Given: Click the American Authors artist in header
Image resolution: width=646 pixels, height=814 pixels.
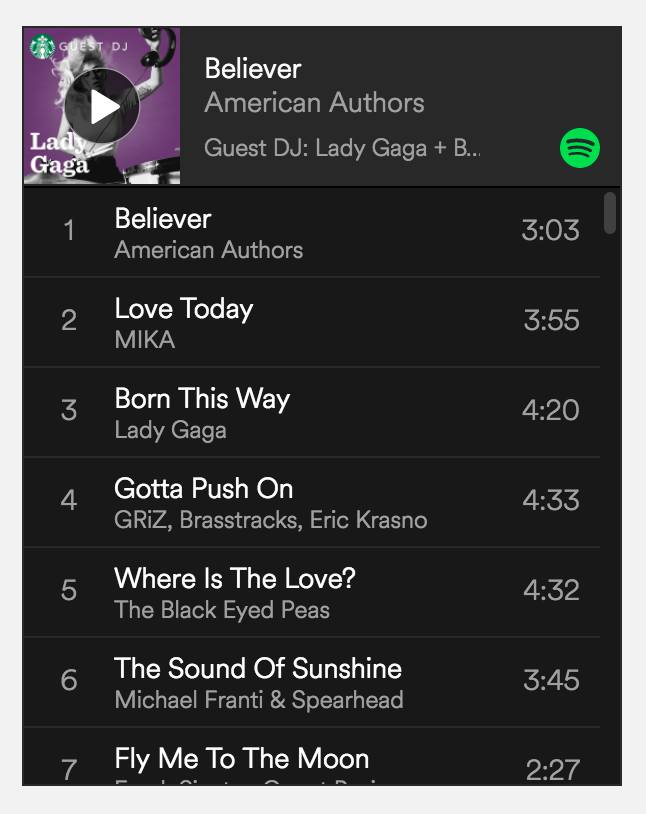Looking at the screenshot, I should pyautogui.click(x=314, y=103).
